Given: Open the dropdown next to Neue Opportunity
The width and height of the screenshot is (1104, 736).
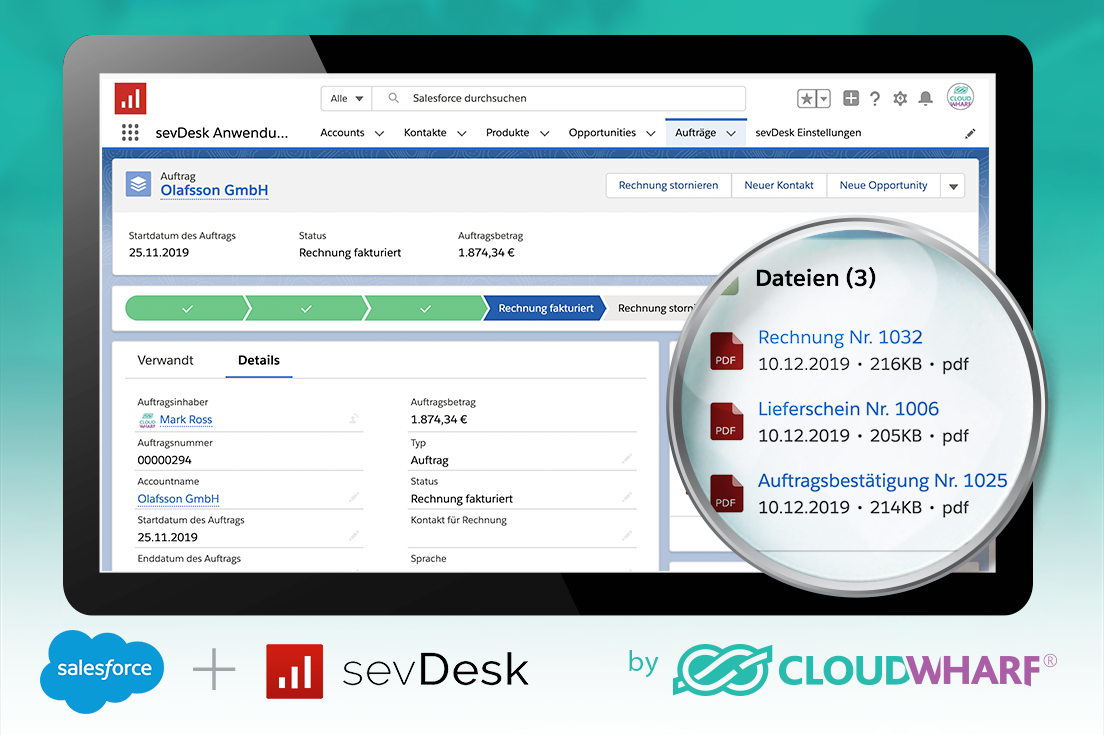Looking at the screenshot, I should coord(951,185).
